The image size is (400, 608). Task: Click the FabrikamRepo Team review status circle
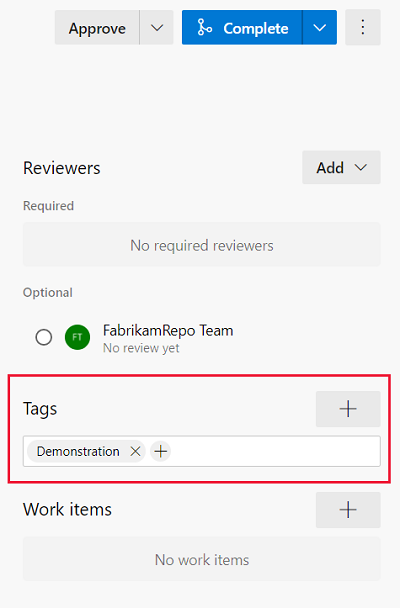pyautogui.click(x=44, y=337)
